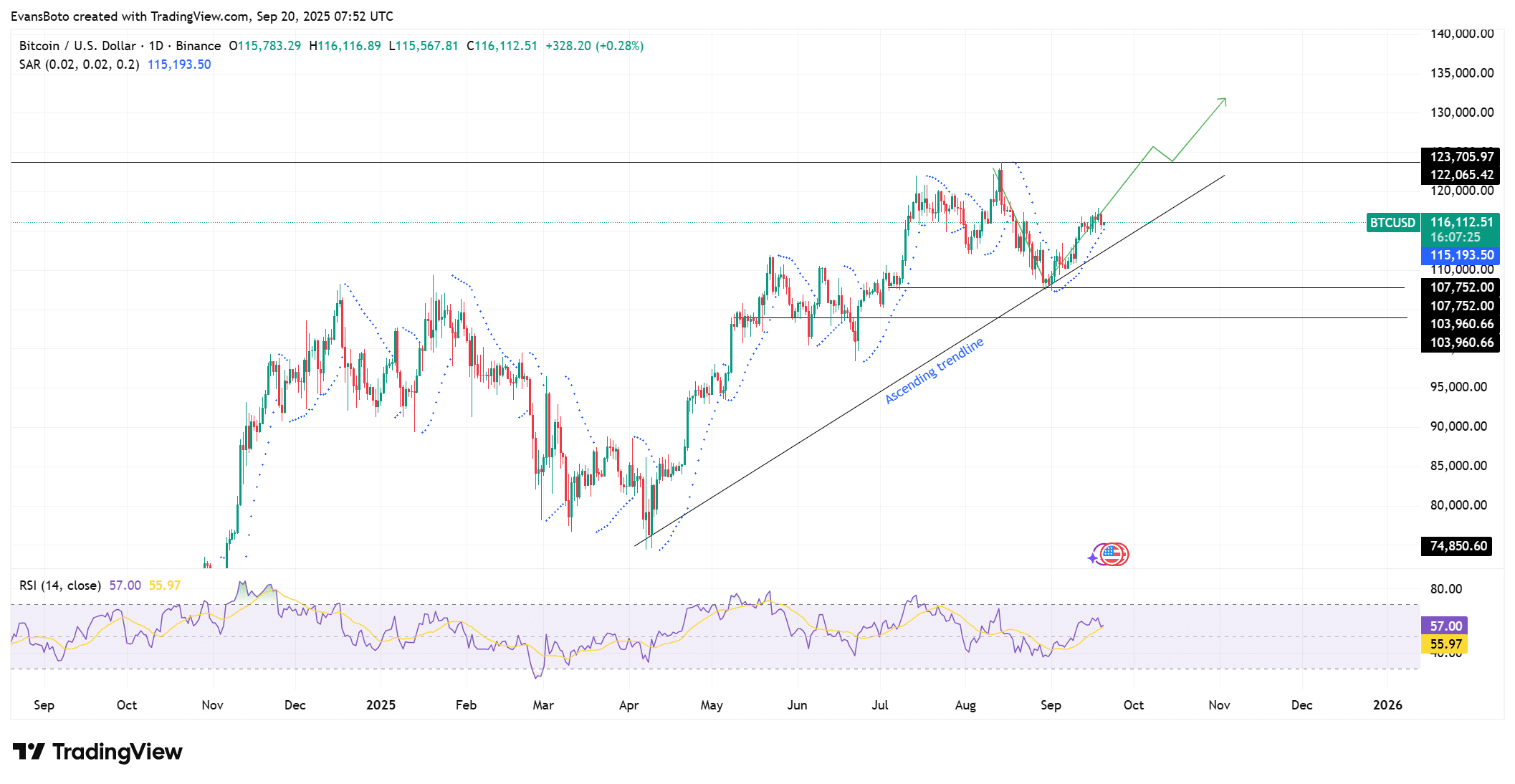This screenshot has width=1515, height=784.
Task: Click the blue SAR 115,193.50 price label
Action: 1462,255
